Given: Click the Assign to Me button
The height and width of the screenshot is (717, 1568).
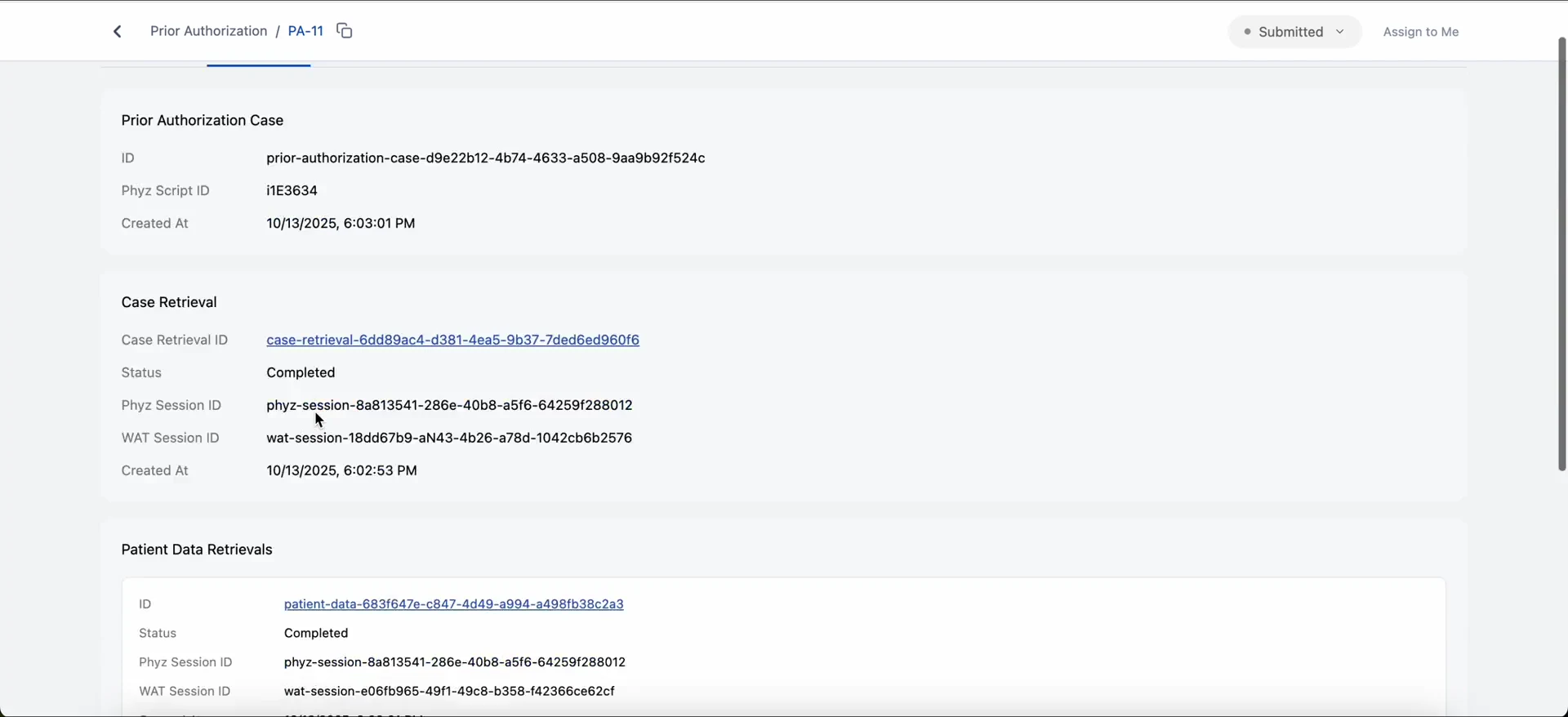Looking at the screenshot, I should pos(1421,32).
